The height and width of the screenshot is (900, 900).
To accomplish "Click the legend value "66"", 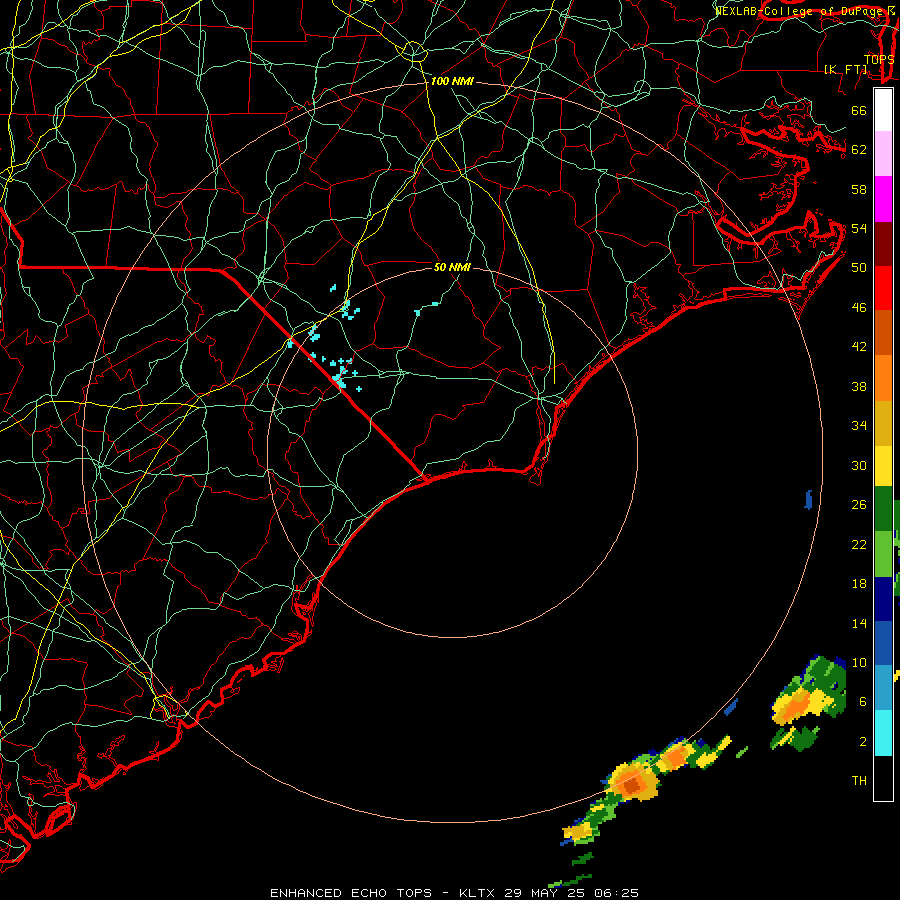I will 859,111.
